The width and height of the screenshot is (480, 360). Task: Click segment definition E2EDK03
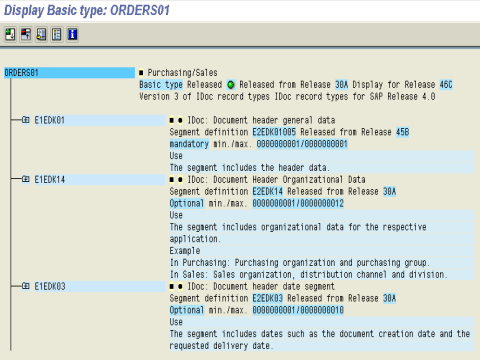(267, 298)
